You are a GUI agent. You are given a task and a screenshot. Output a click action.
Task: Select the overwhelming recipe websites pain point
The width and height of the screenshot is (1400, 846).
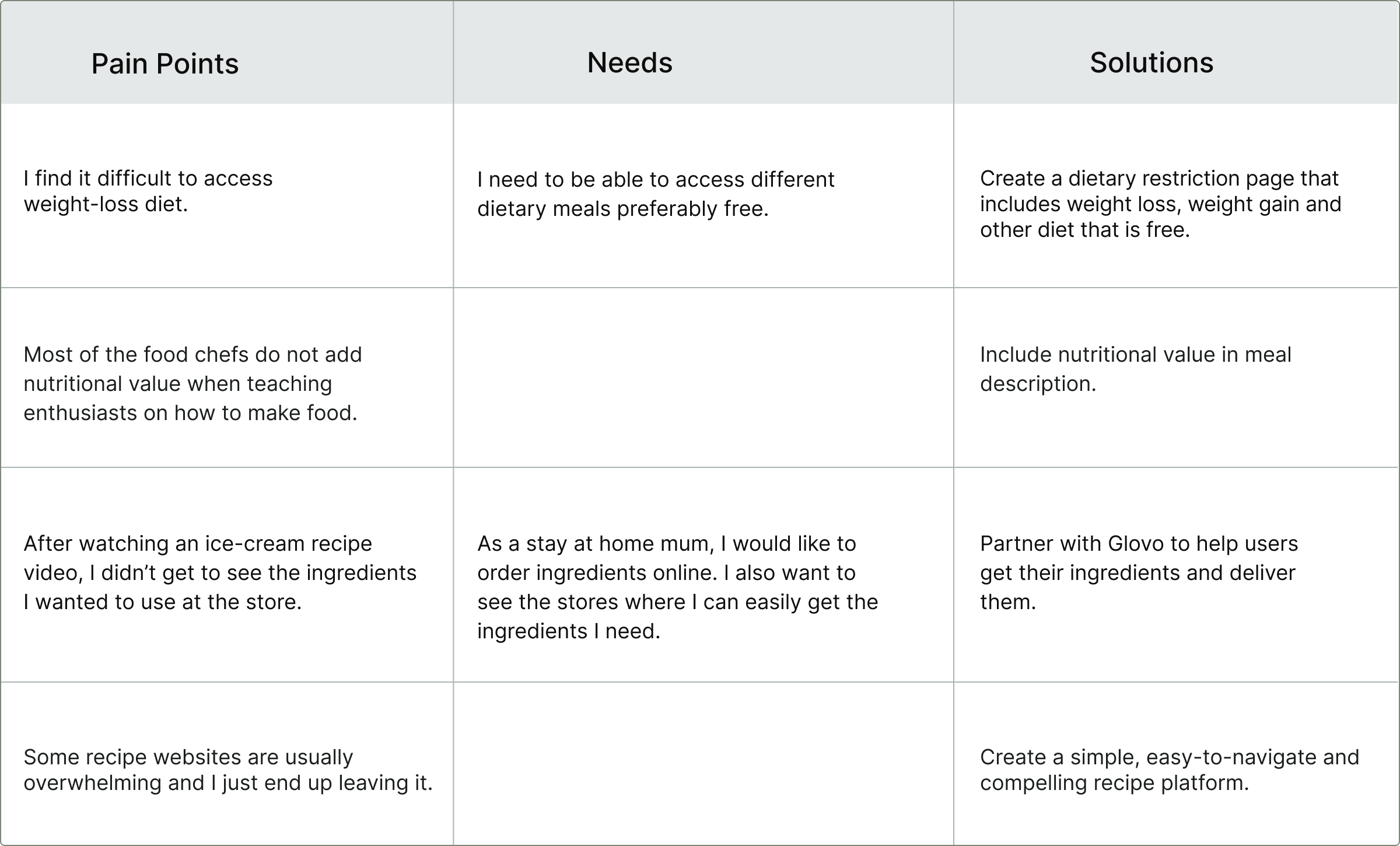[x=228, y=770]
